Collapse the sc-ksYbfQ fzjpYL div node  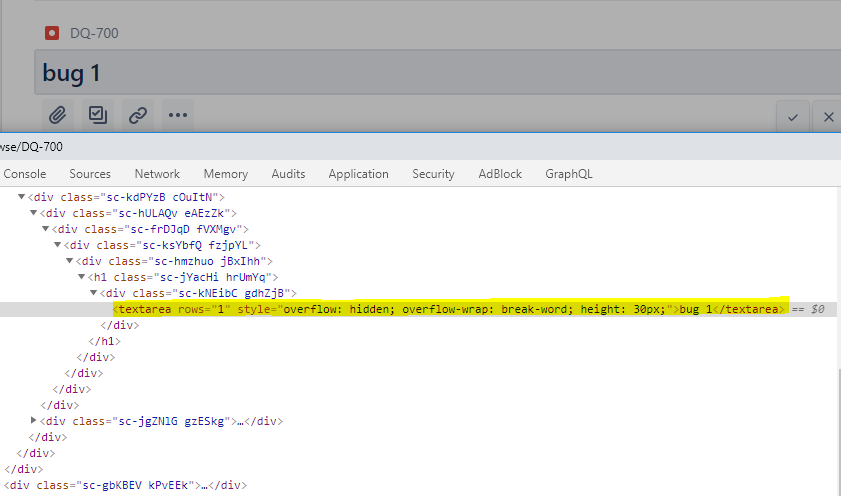tap(57, 245)
